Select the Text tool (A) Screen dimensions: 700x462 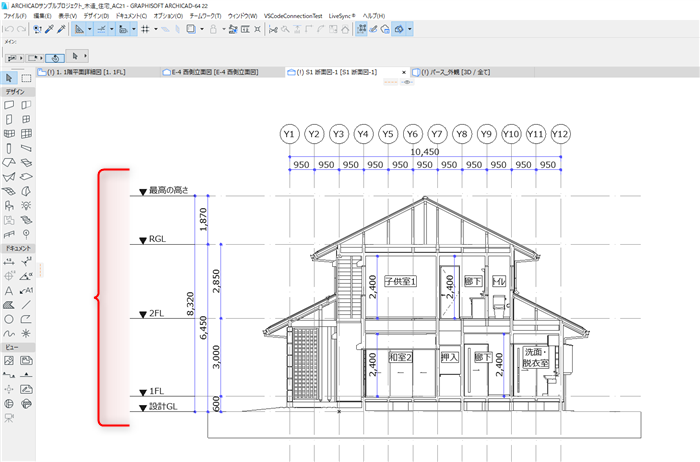click(x=8, y=291)
